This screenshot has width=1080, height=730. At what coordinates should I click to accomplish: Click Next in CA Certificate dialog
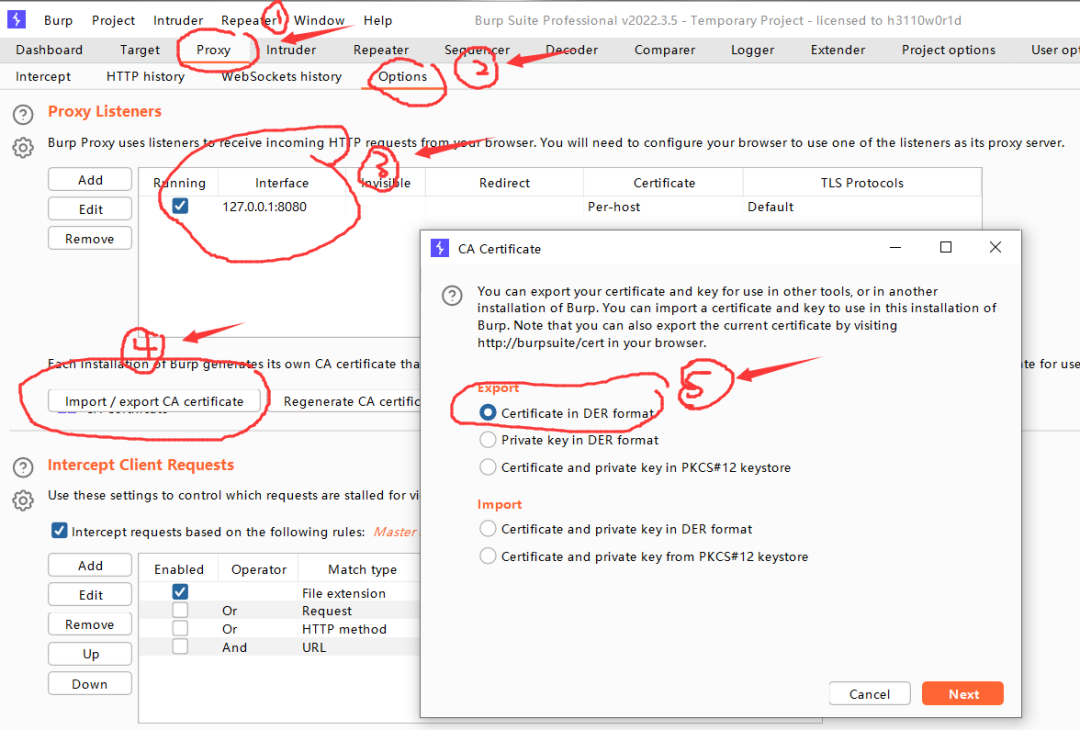pos(963,694)
